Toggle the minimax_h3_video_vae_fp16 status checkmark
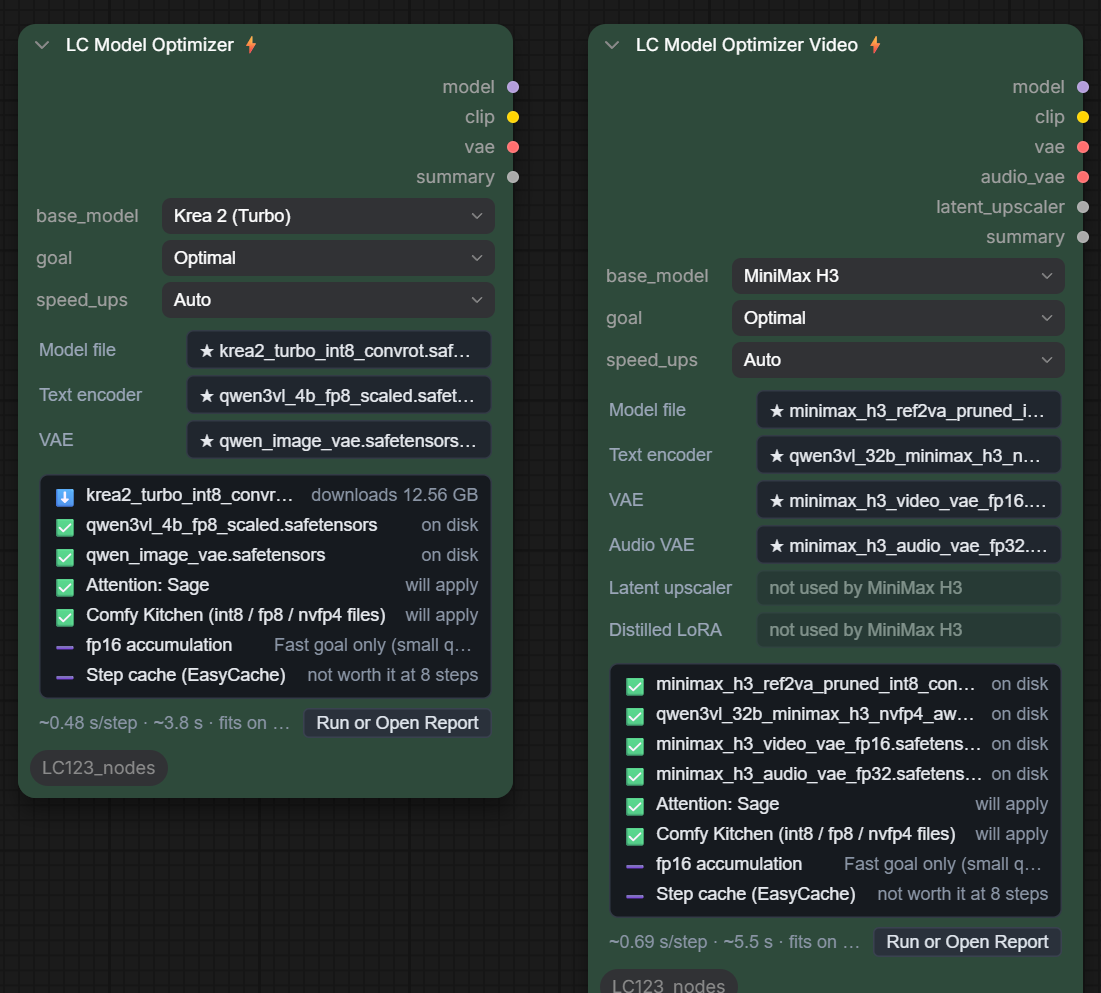Image resolution: width=1101 pixels, height=993 pixels. (635, 747)
